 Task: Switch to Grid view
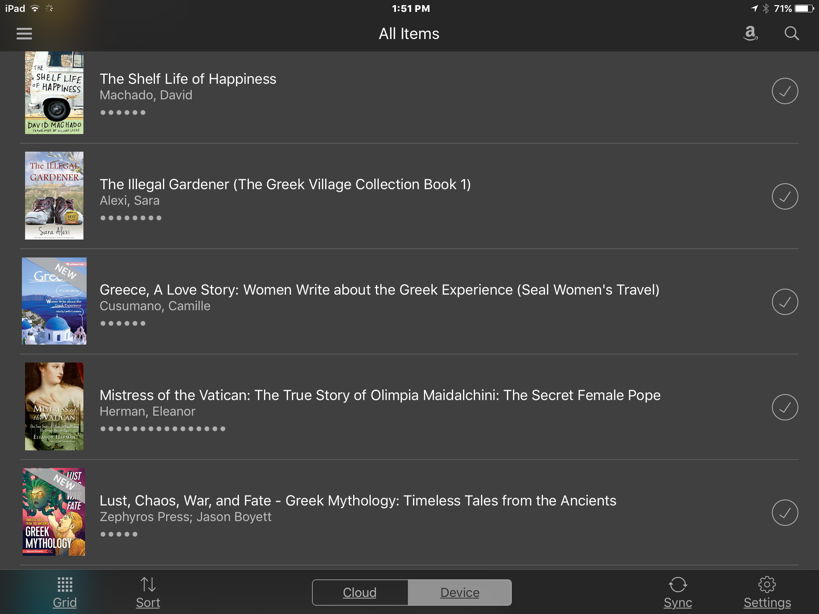click(65, 593)
